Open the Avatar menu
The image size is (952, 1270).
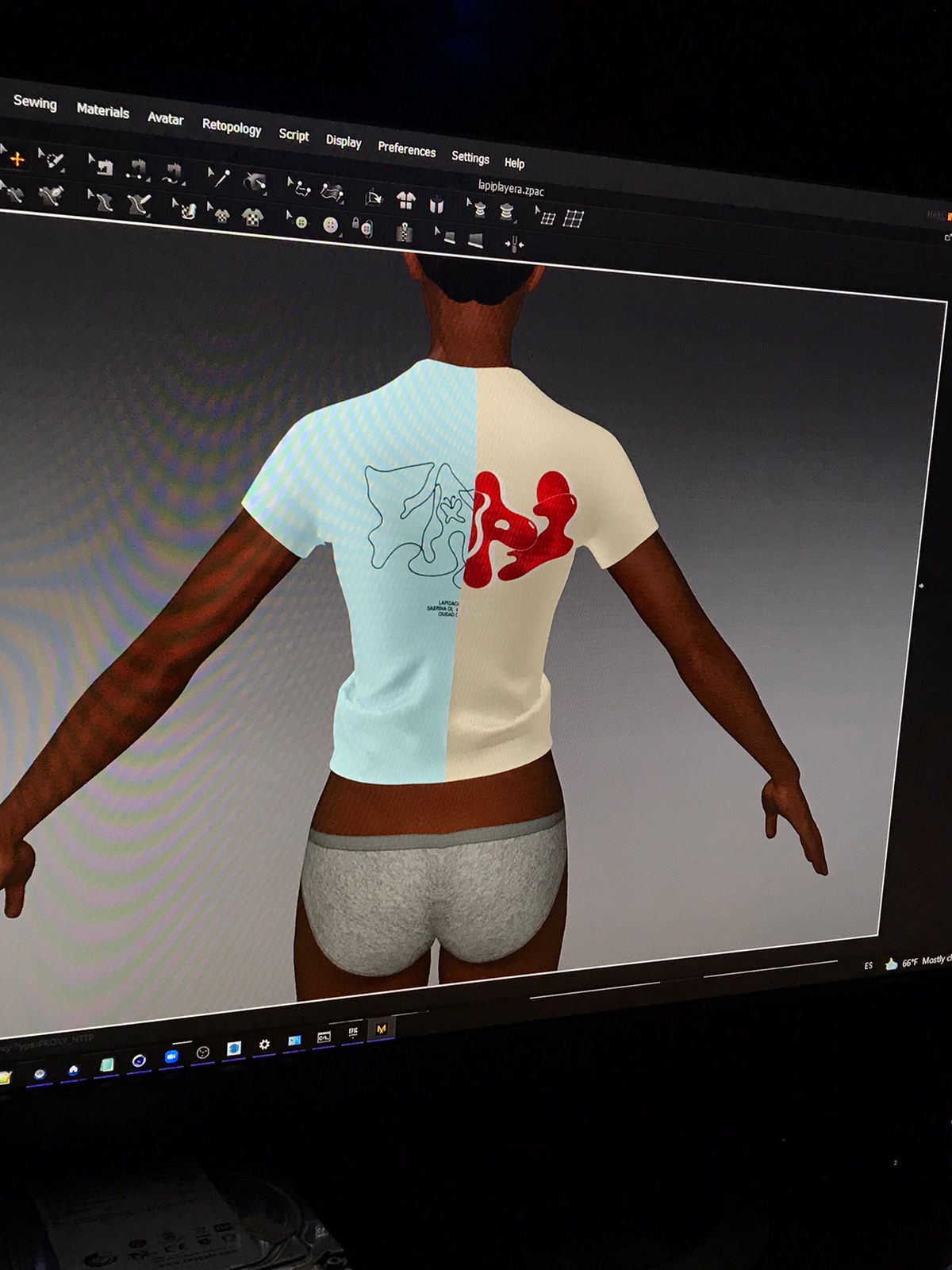pyautogui.click(x=165, y=118)
